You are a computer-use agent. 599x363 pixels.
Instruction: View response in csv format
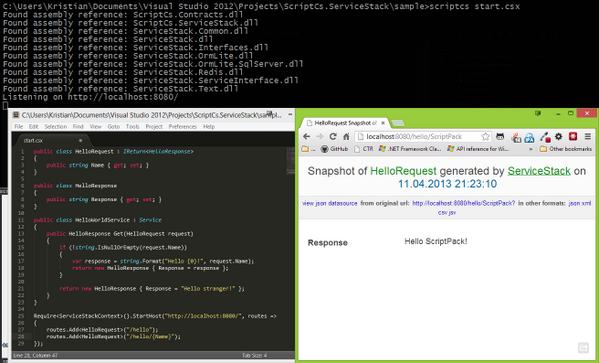tap(442, 212)
